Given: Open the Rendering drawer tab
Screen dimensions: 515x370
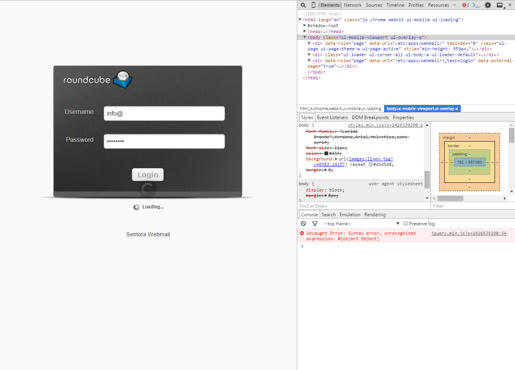Looking at the screenshot, I should point(375,215).
